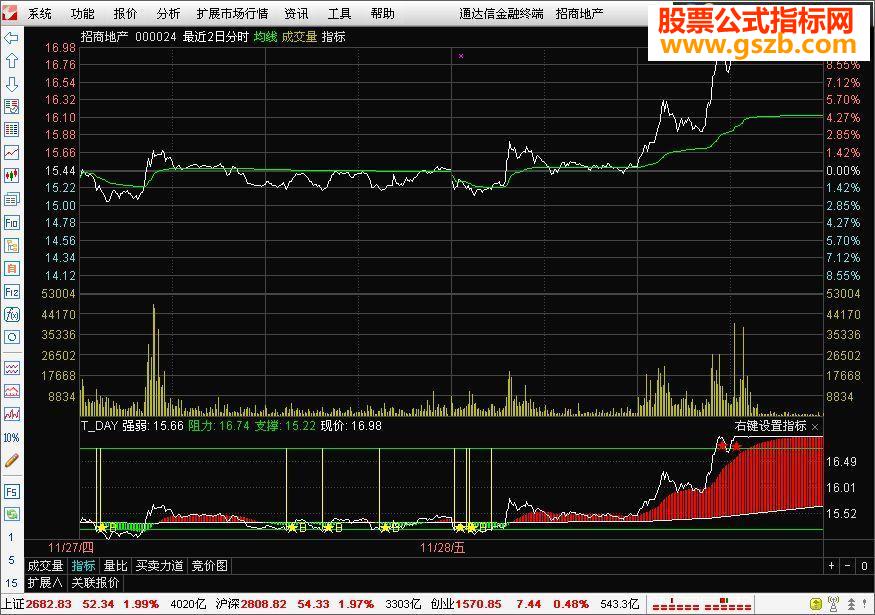Click the gray triple arrow icon in status bar
This screenshot has height=615, width=875.
[852, 604]
